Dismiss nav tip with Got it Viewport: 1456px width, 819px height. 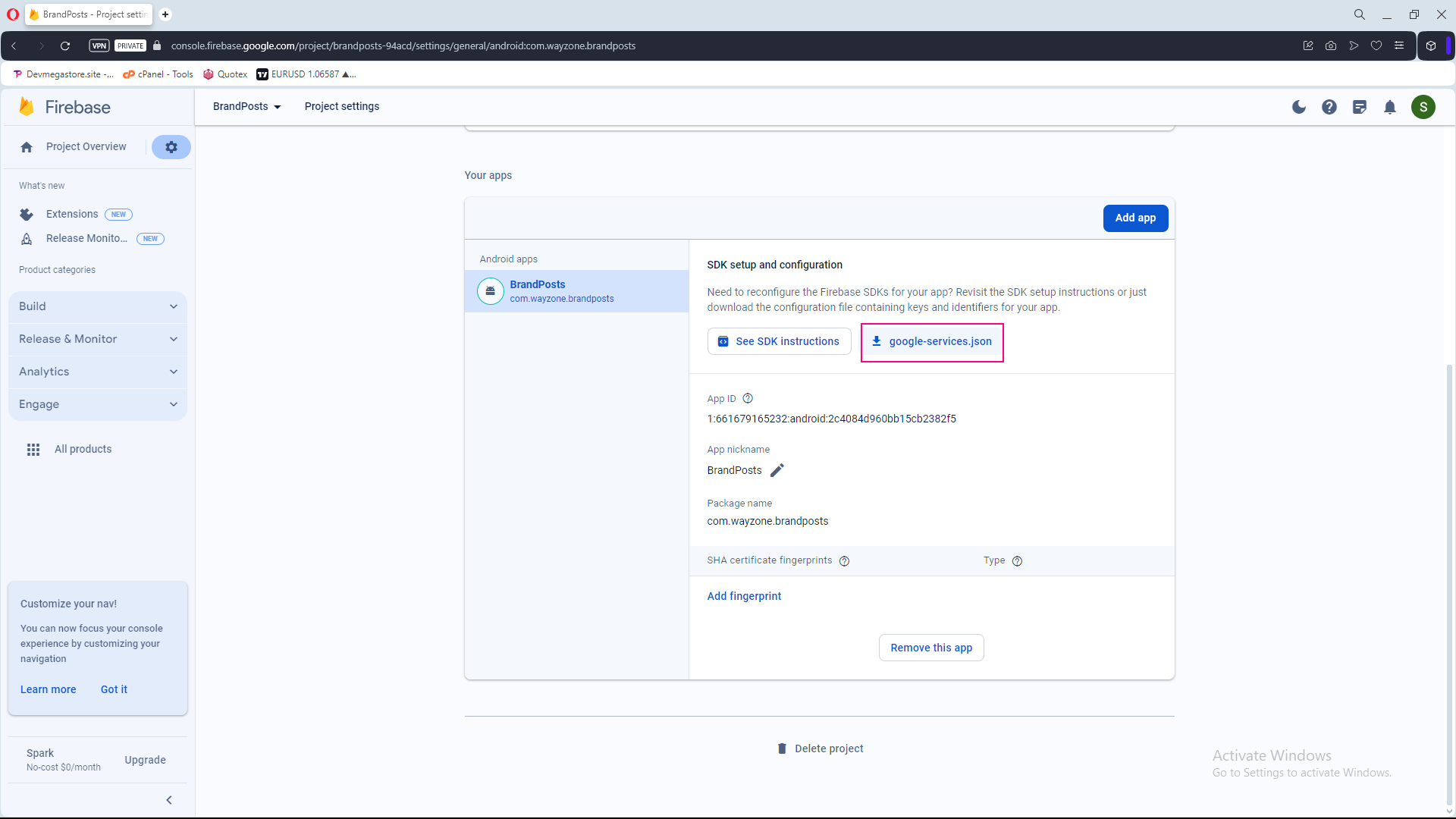(114, 689)
